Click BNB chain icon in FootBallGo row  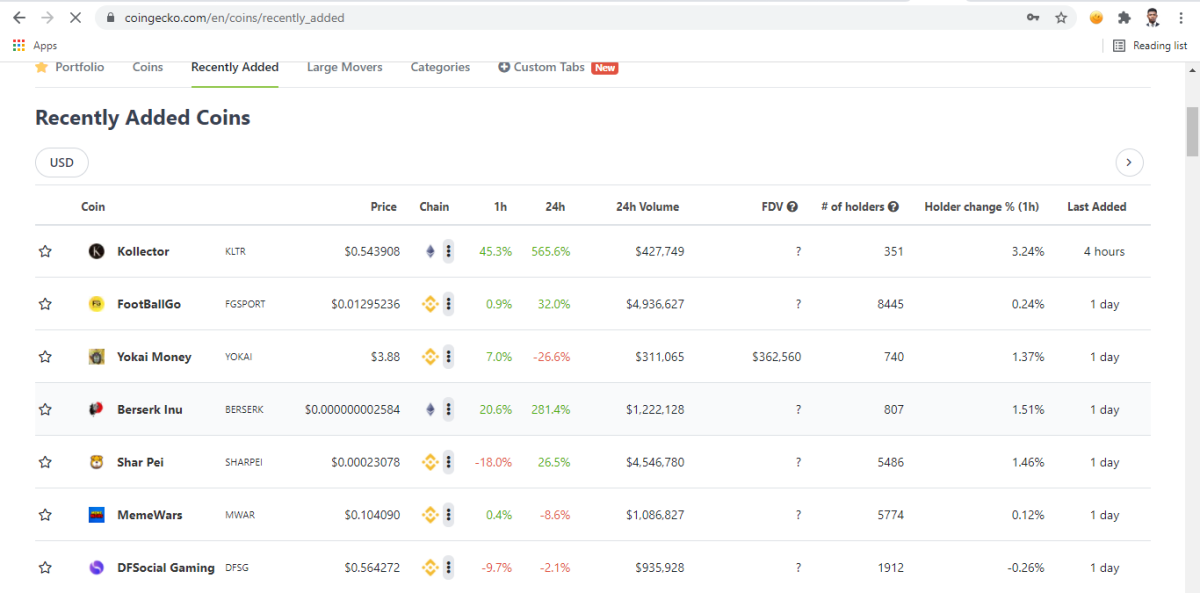click(430, 304)
